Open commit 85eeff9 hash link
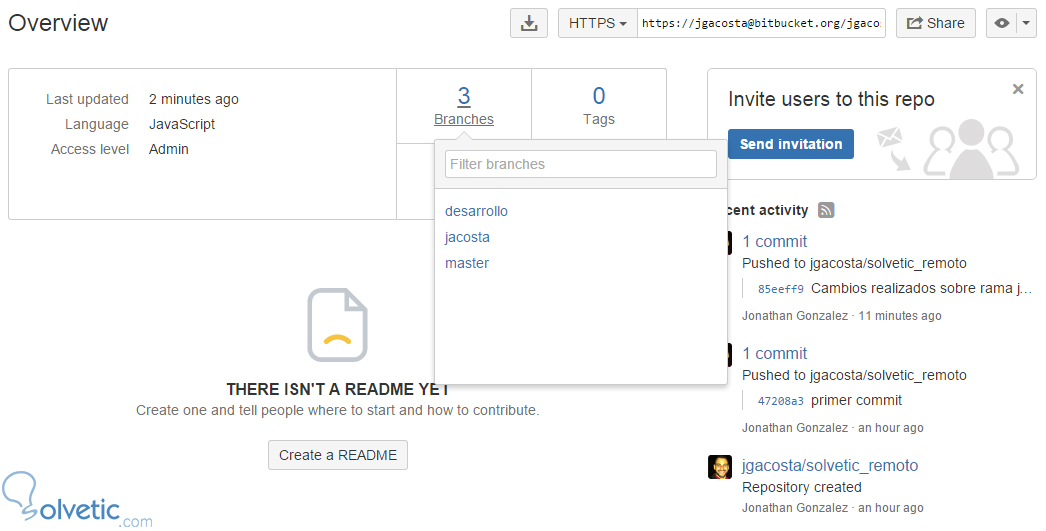Viewport: 1046px width, 531px height. (780, 289)
